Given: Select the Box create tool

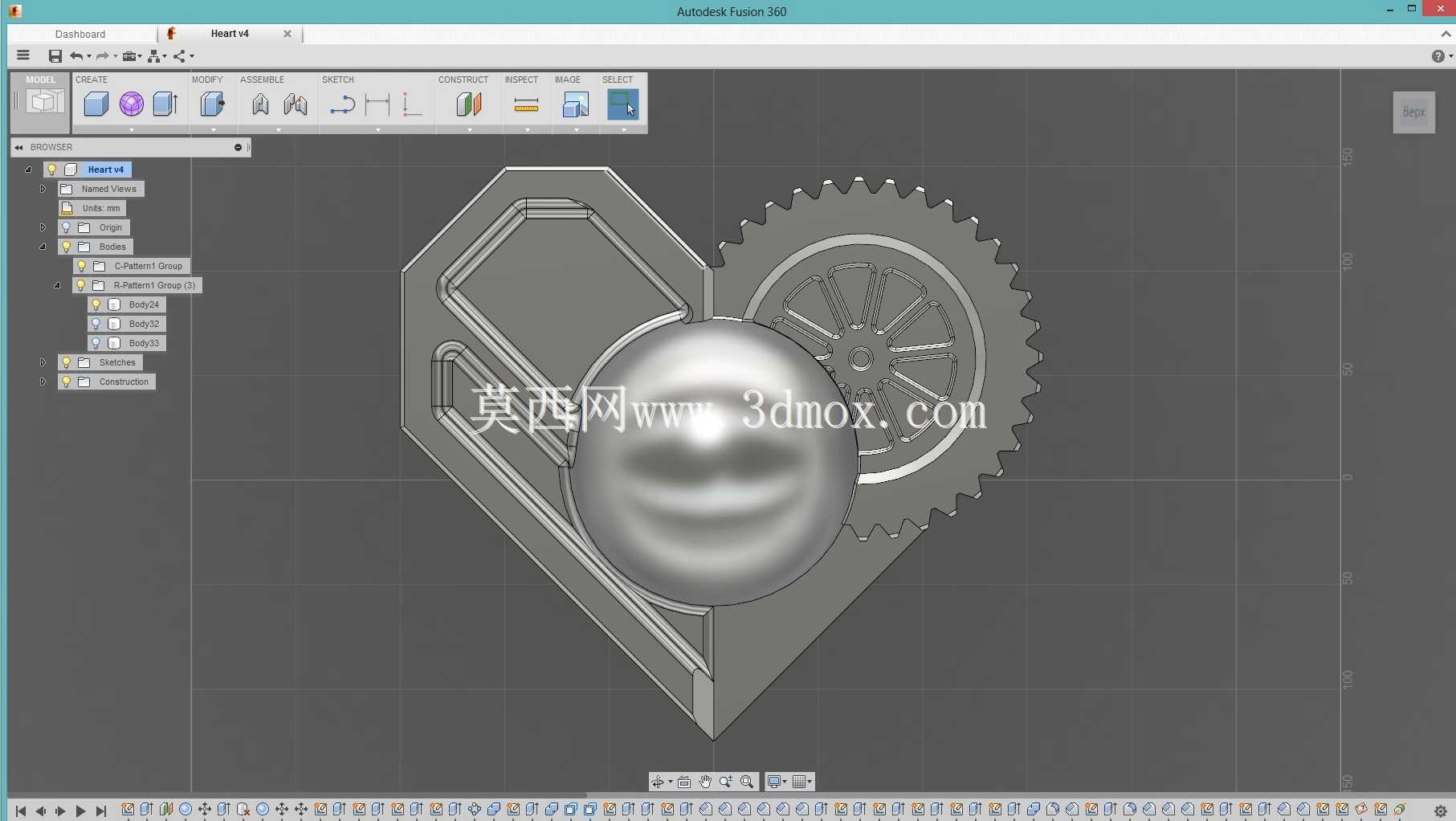Looking at the screenshot, I should 96,104.
